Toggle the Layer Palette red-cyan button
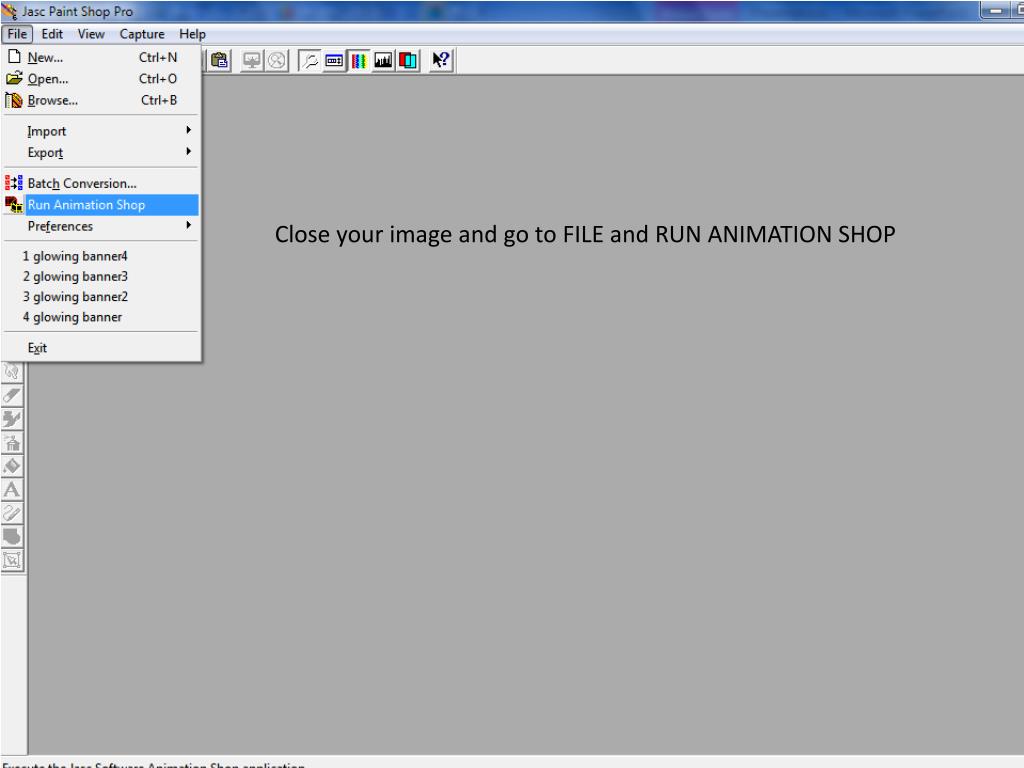This screenshot has width=1024, height=768. click(x=408, y=61)
